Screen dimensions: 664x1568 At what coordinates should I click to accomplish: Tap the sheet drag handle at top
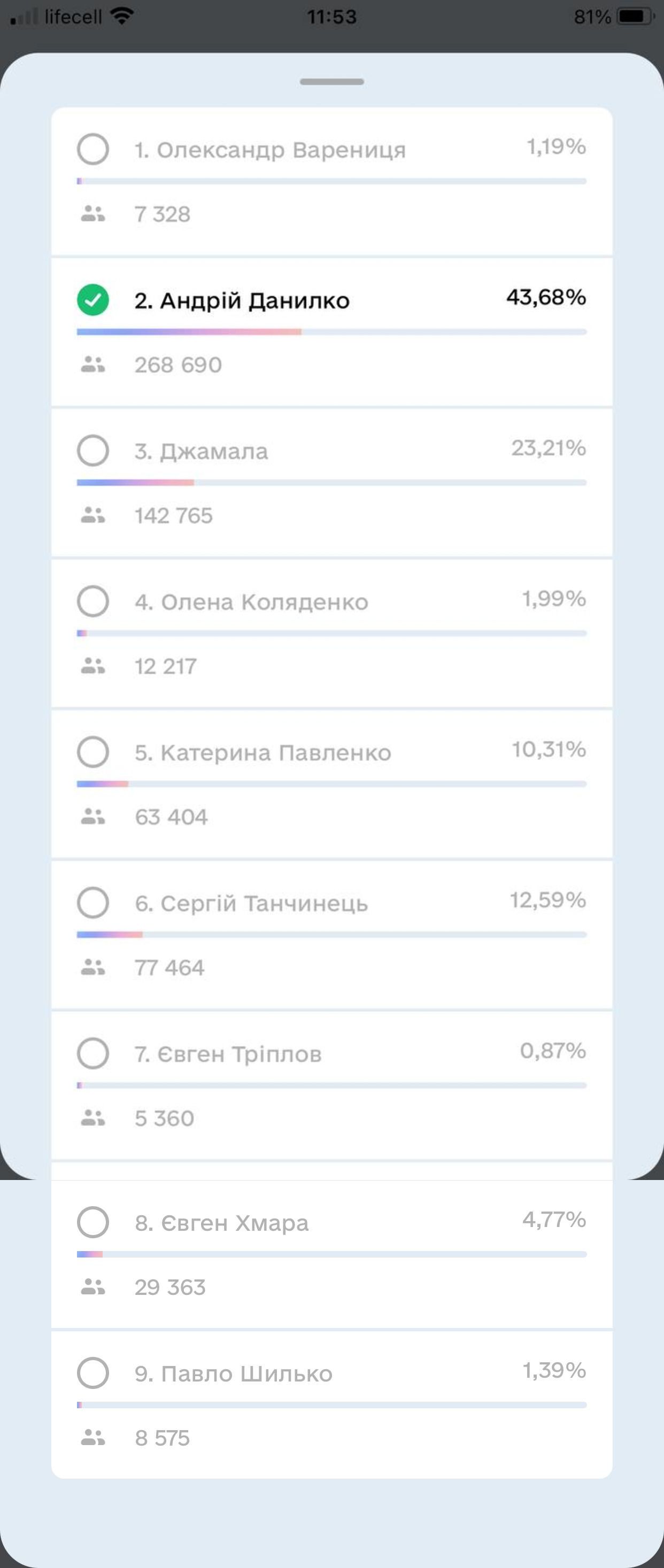coord(331,82)
